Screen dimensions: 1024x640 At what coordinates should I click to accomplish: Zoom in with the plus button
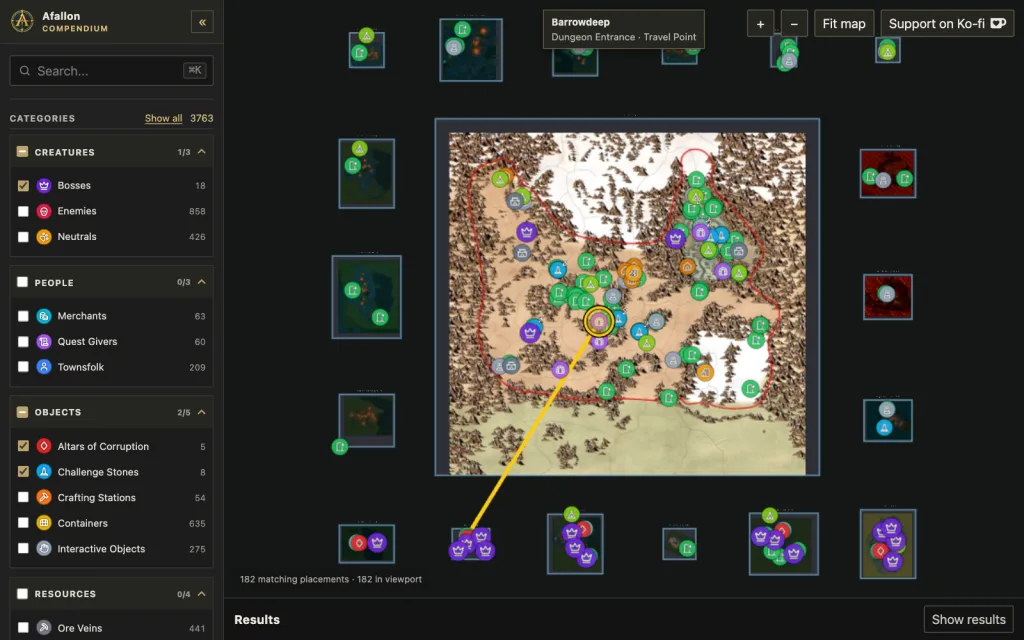click(x=760, y=24)
